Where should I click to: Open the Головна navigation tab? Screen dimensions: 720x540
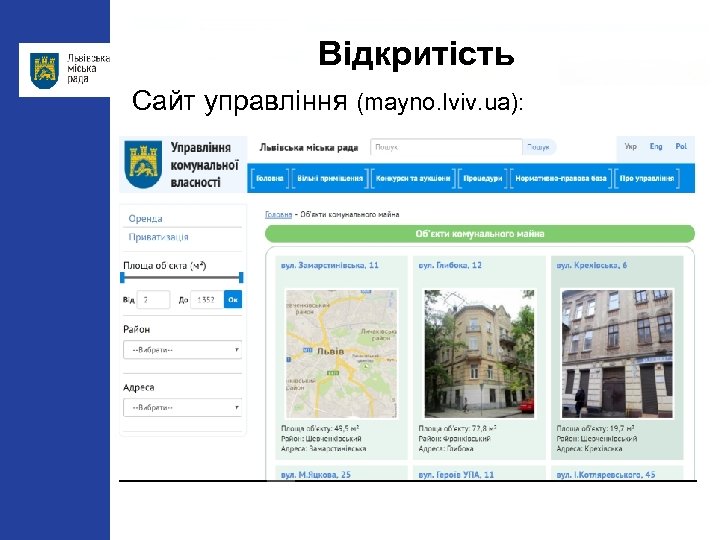point(270,179)
